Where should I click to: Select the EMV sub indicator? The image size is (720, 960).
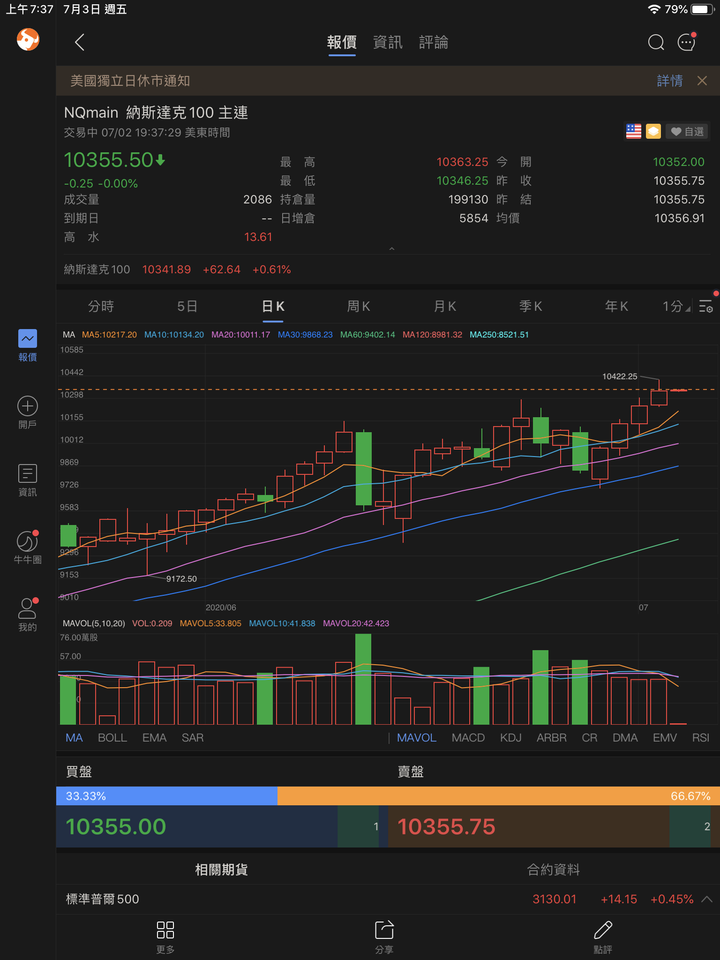click(x=665, y=738)
